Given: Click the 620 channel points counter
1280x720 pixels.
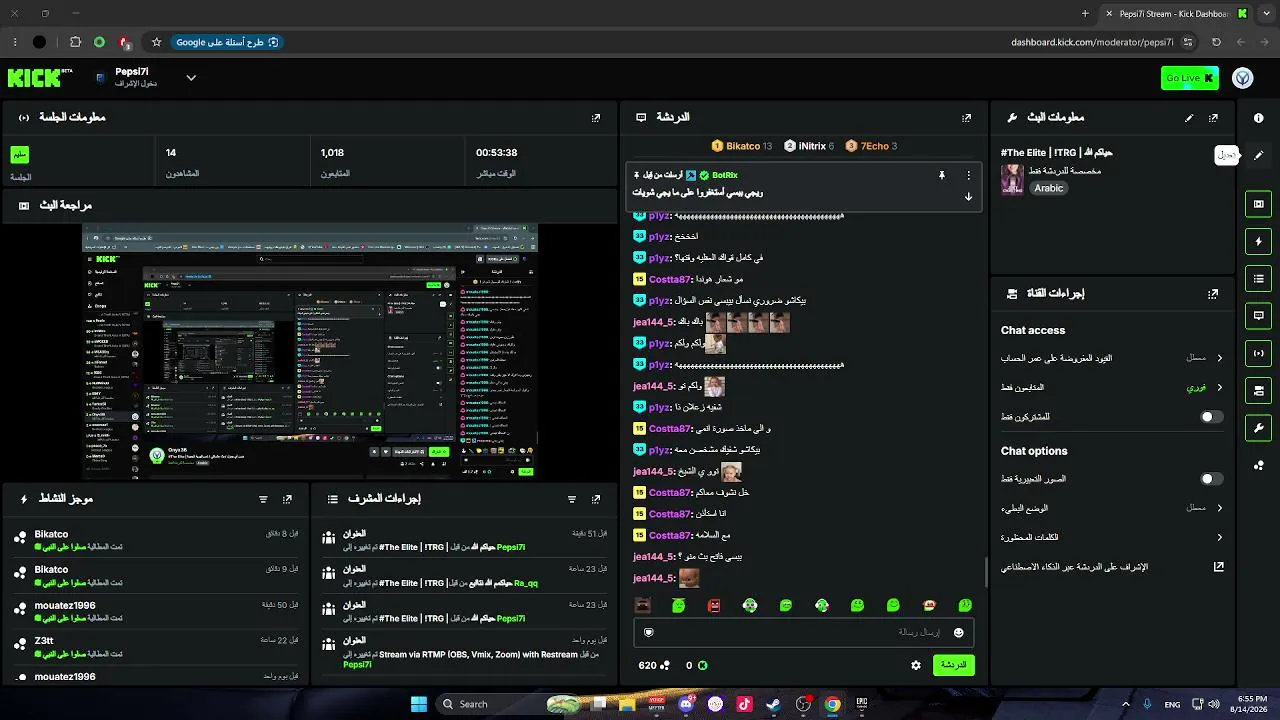Looking at the screenshot, I should (x=654, y=665).
